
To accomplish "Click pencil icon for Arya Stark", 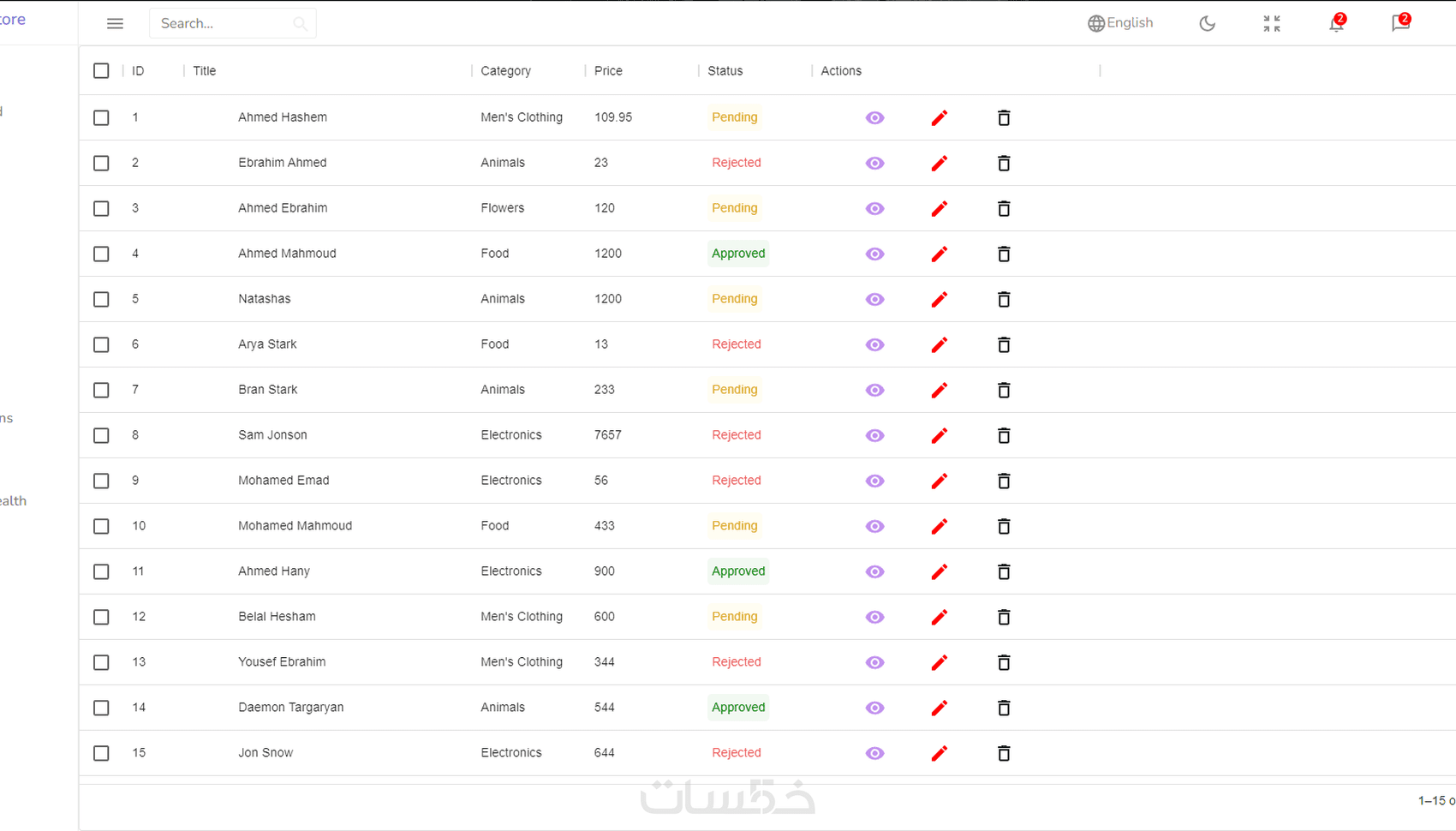I will (x=940, y=345).
